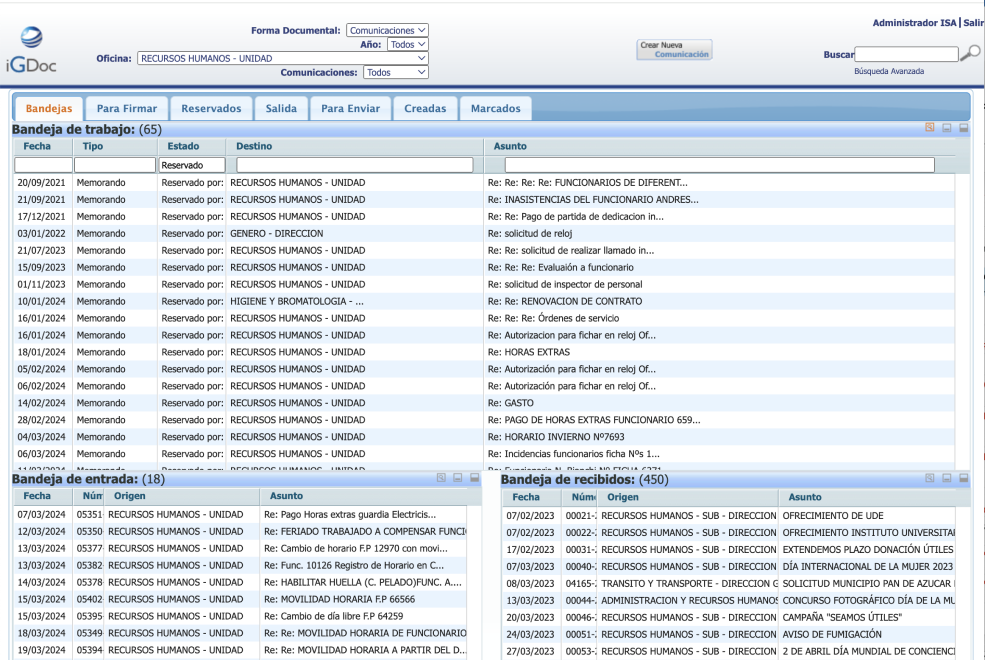Expand the Año dropdown
Image resolution: width=985 pixels, height=660 pixels.
point(407,45)
